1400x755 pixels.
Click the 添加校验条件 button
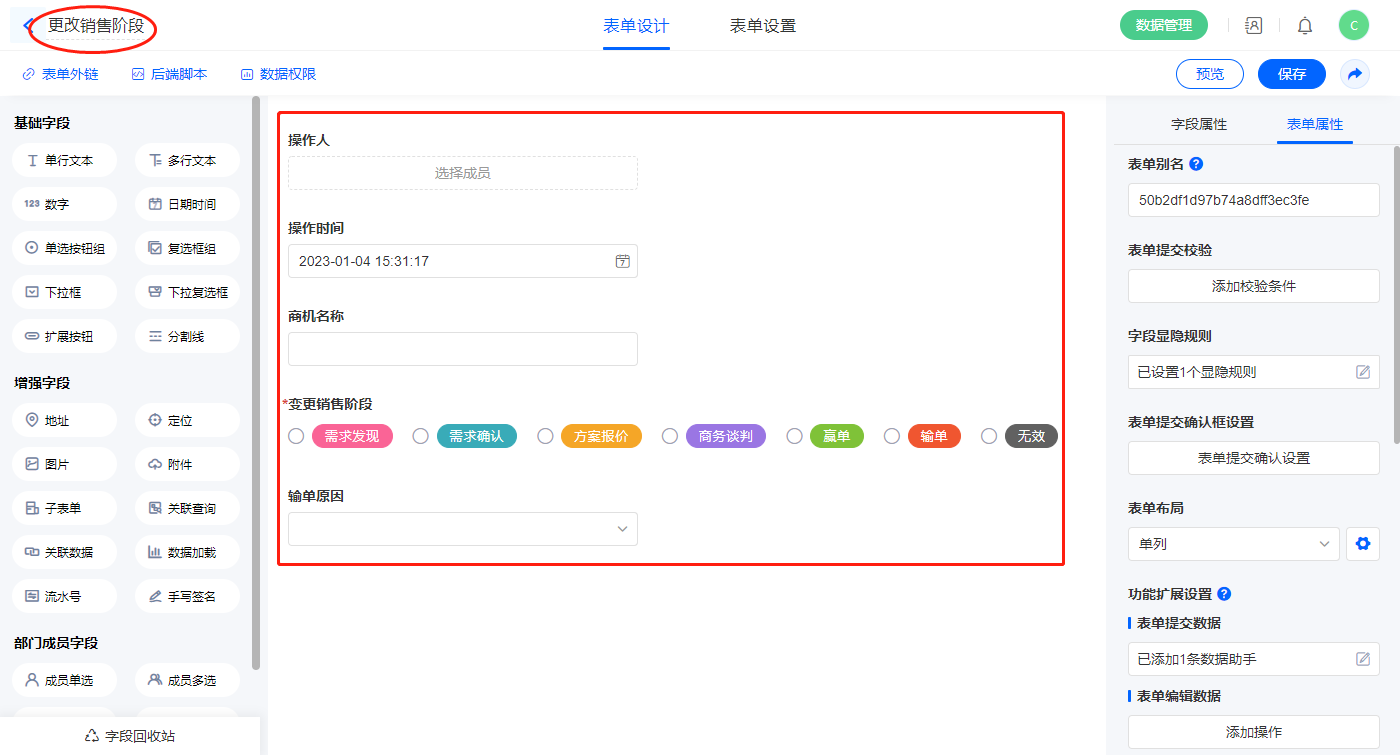(1253, 286)
